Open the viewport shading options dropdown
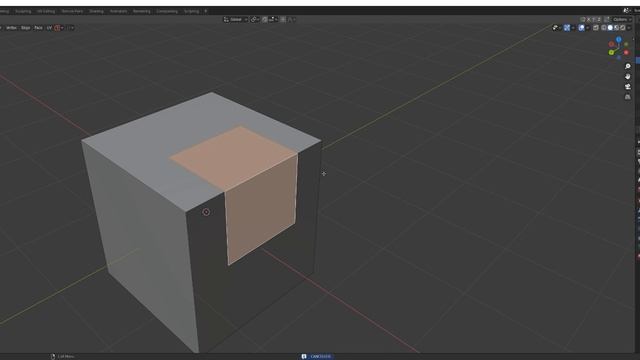The image size is (640, 360). coord(629,28)
